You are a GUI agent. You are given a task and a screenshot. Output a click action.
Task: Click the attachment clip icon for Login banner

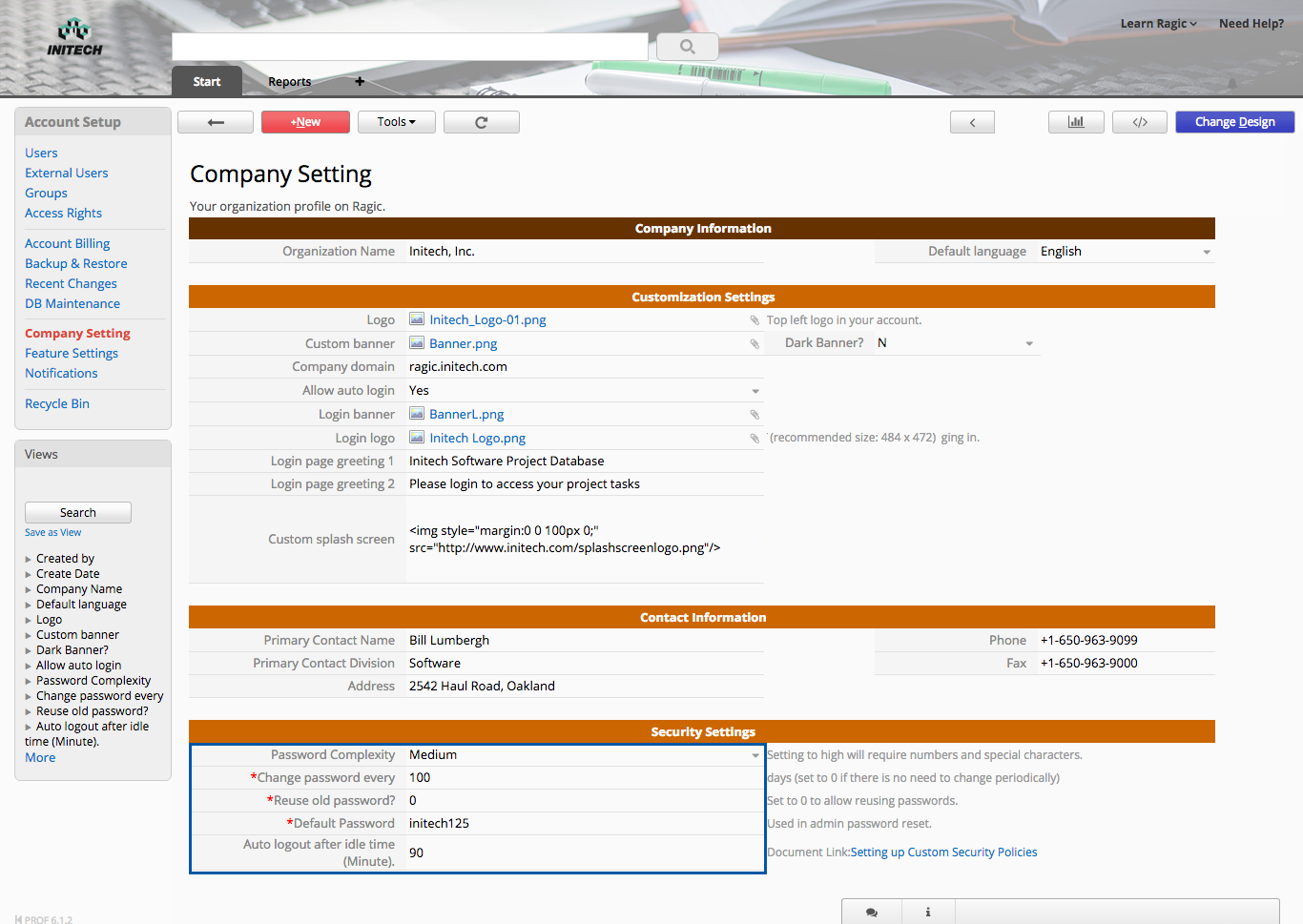tap(755, 415)
